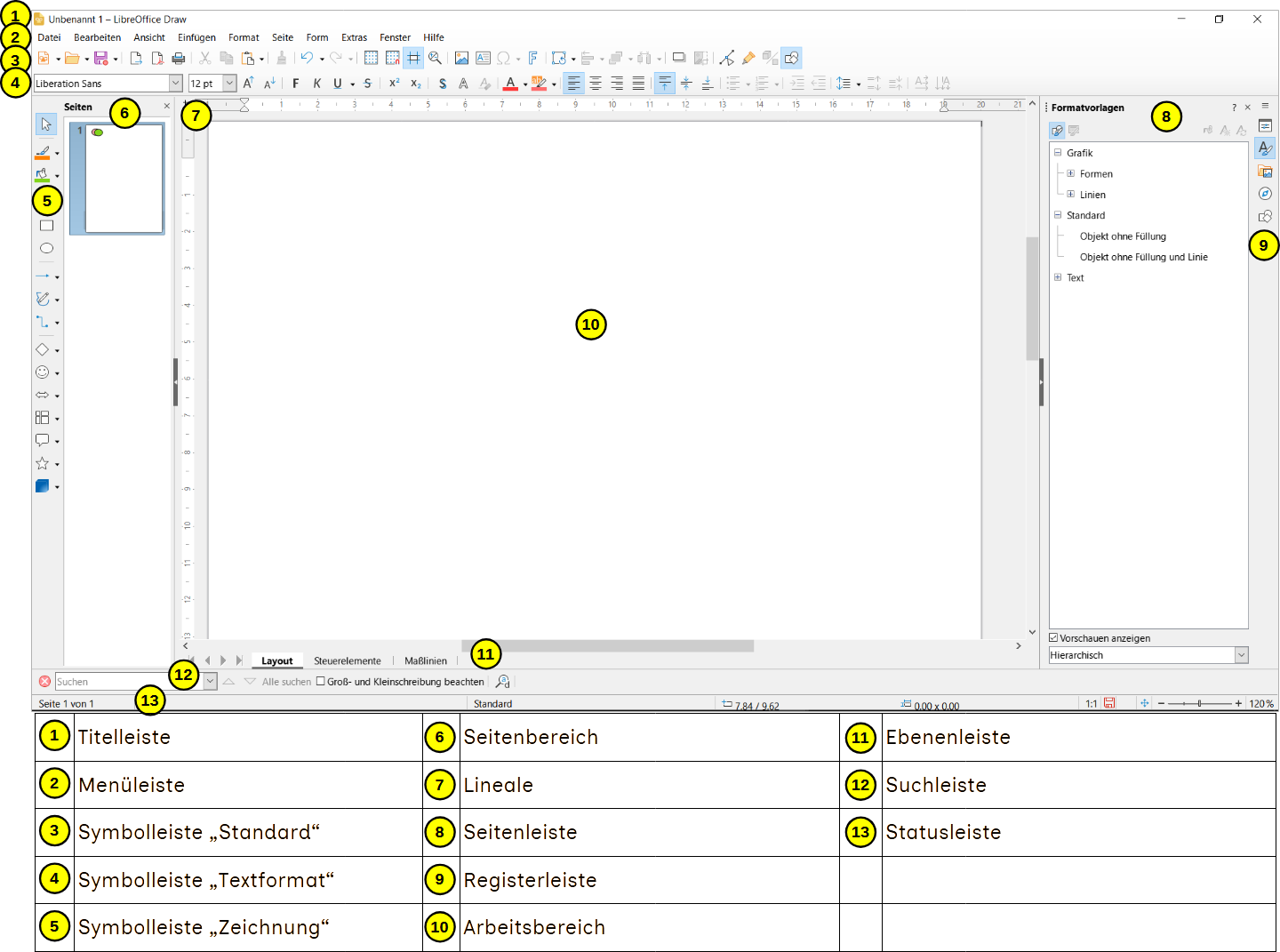
Task: Open the 12 pt font size dropdown
Action: (229, 84)
